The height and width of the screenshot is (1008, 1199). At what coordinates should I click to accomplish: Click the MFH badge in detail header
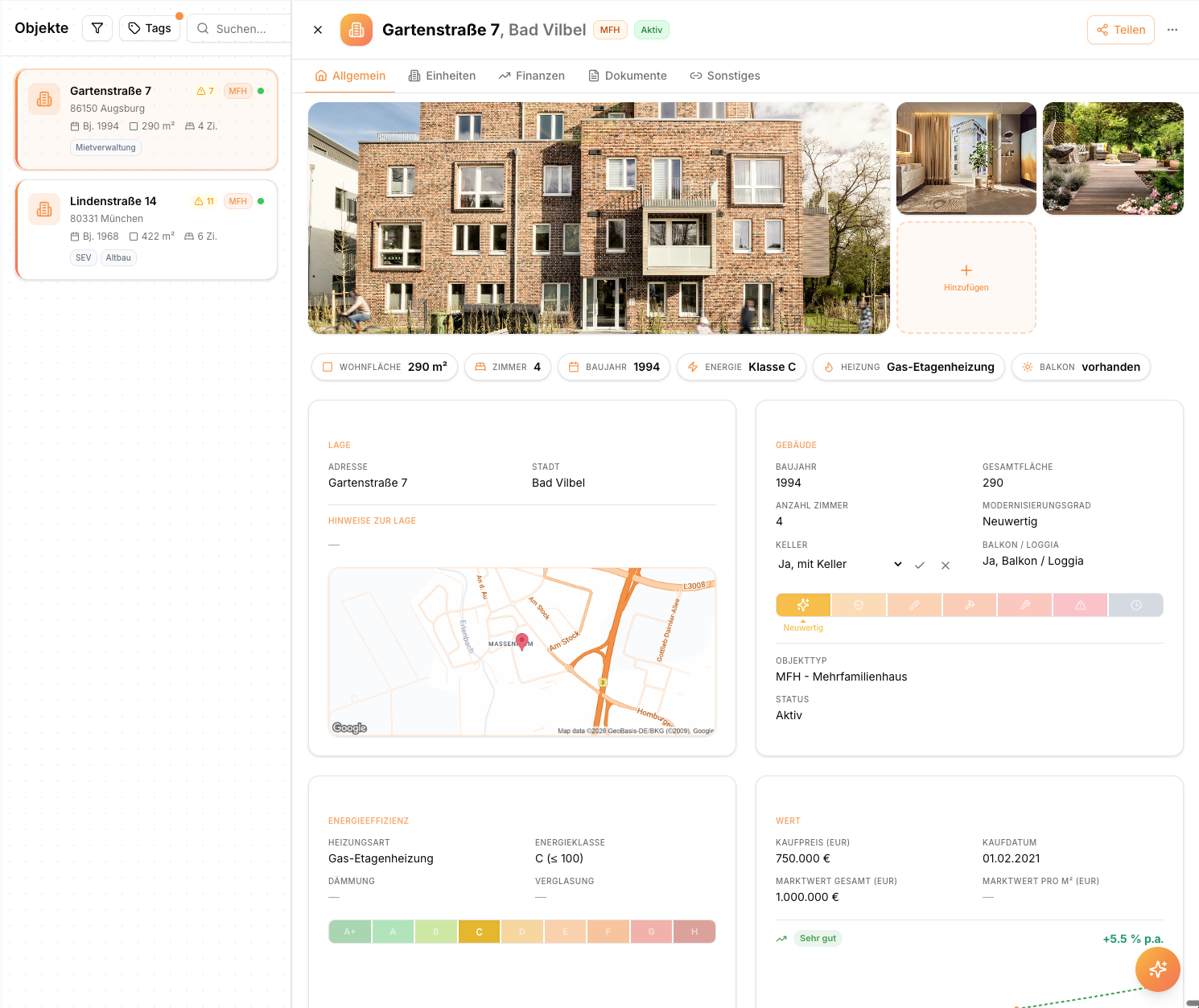click(x=610, y=30)
